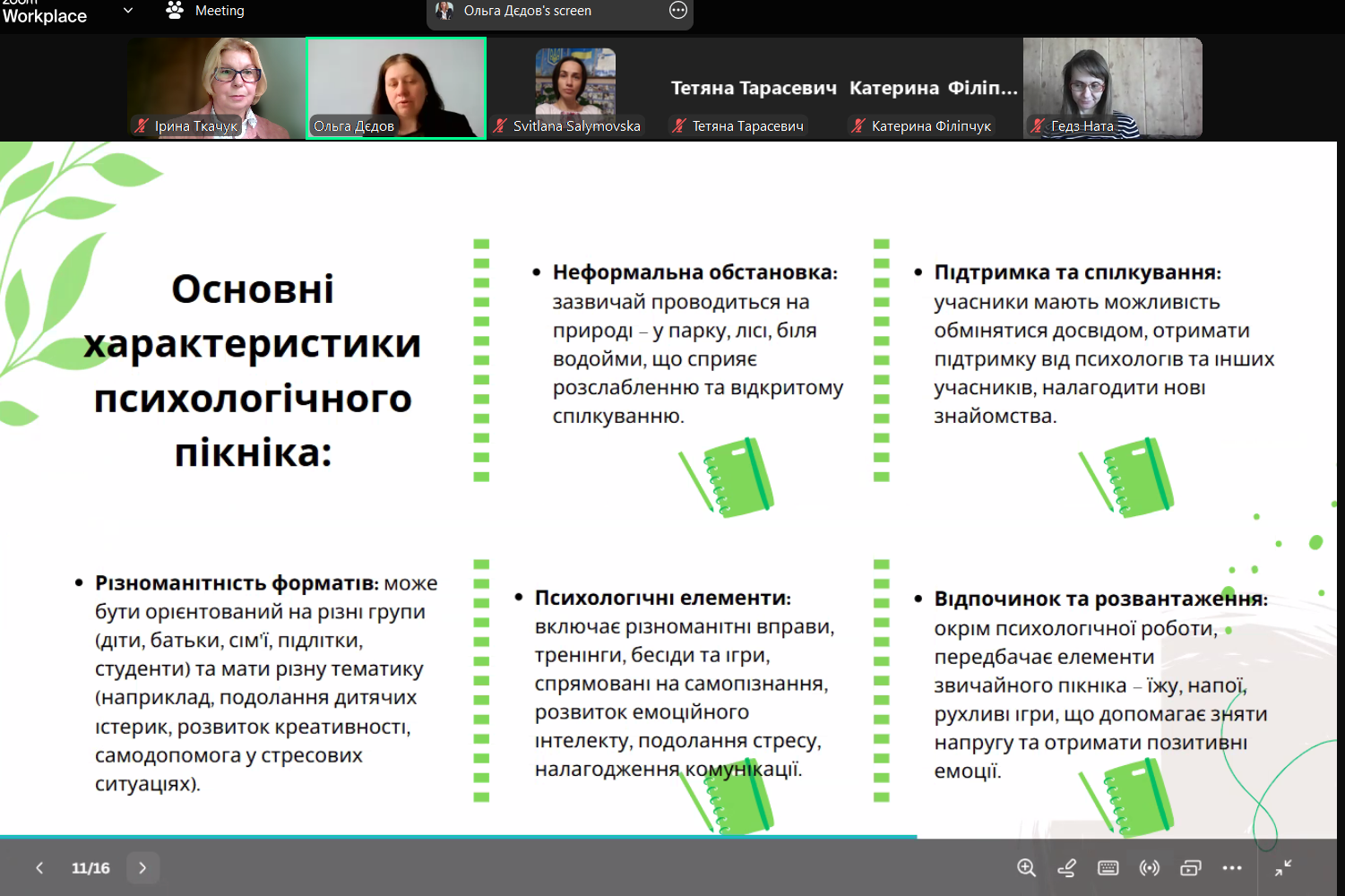Click Ольга Дєдов's screen share label
The height and width of the screenshot is (896, 1345).
pyautogui.click(x=527, y=11)
